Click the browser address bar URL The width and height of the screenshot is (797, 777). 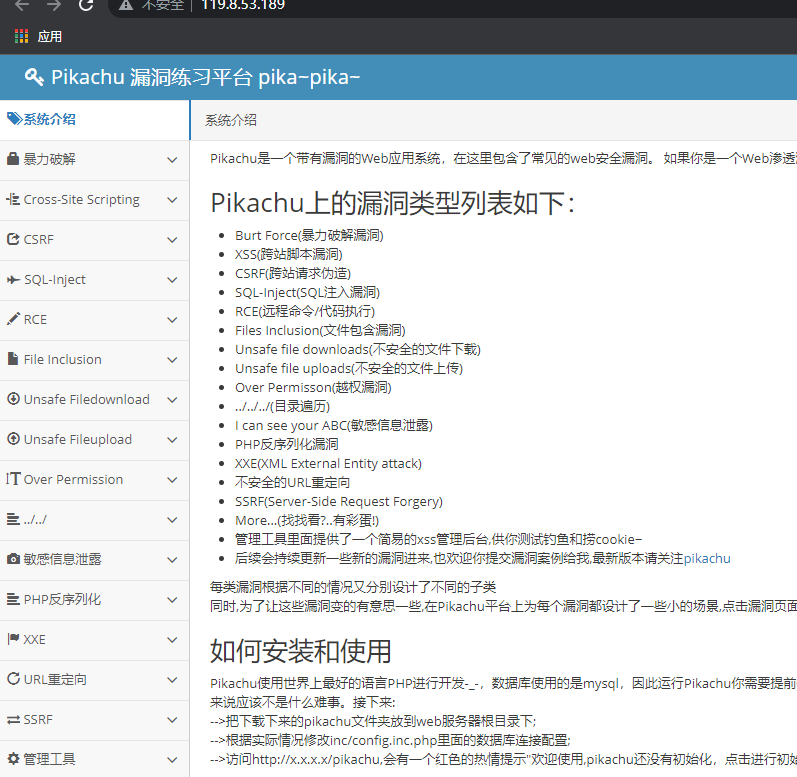(243, 5)
